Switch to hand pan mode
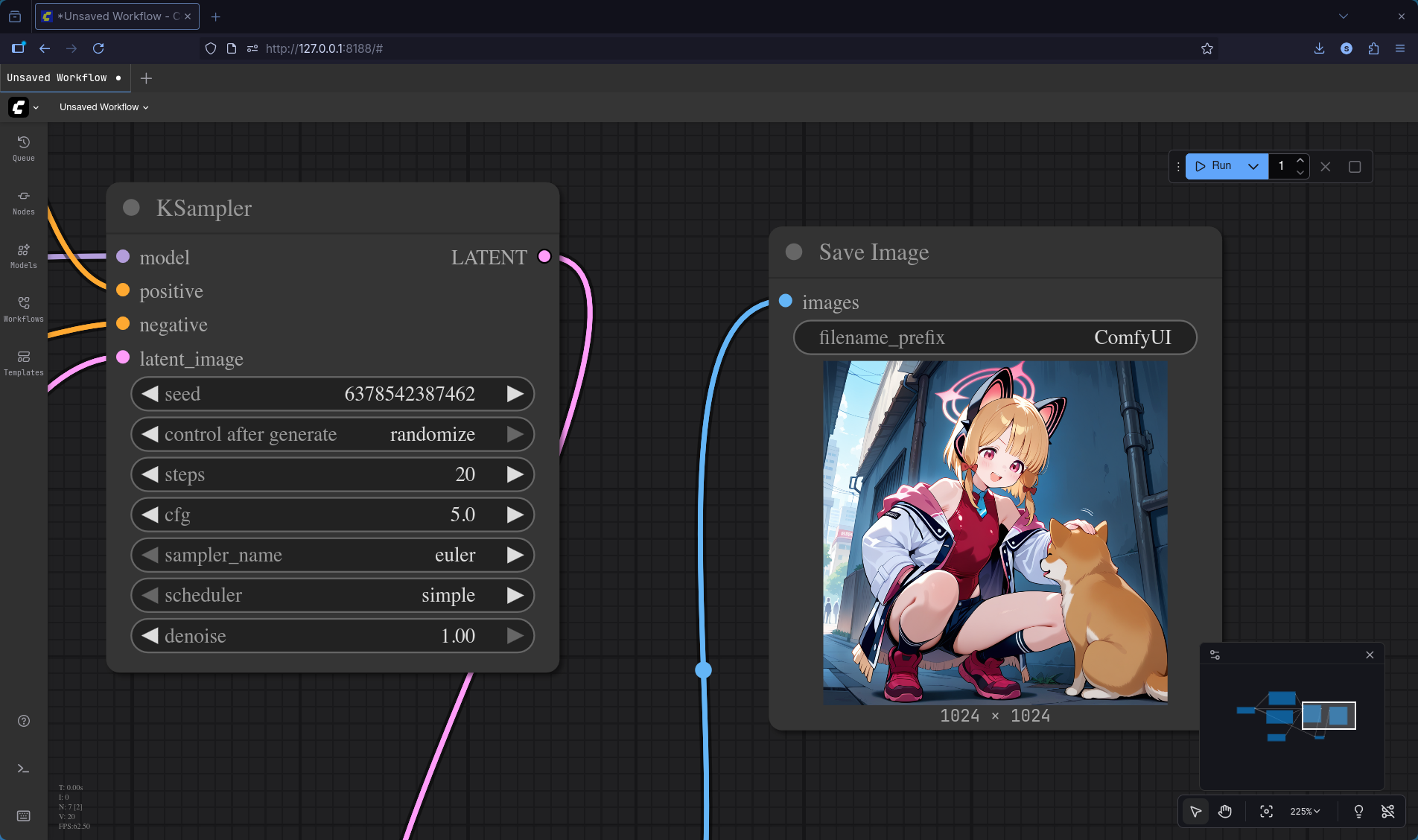Image resolution: width=1418 pixels, height=840 pixels. [1225, 811]
